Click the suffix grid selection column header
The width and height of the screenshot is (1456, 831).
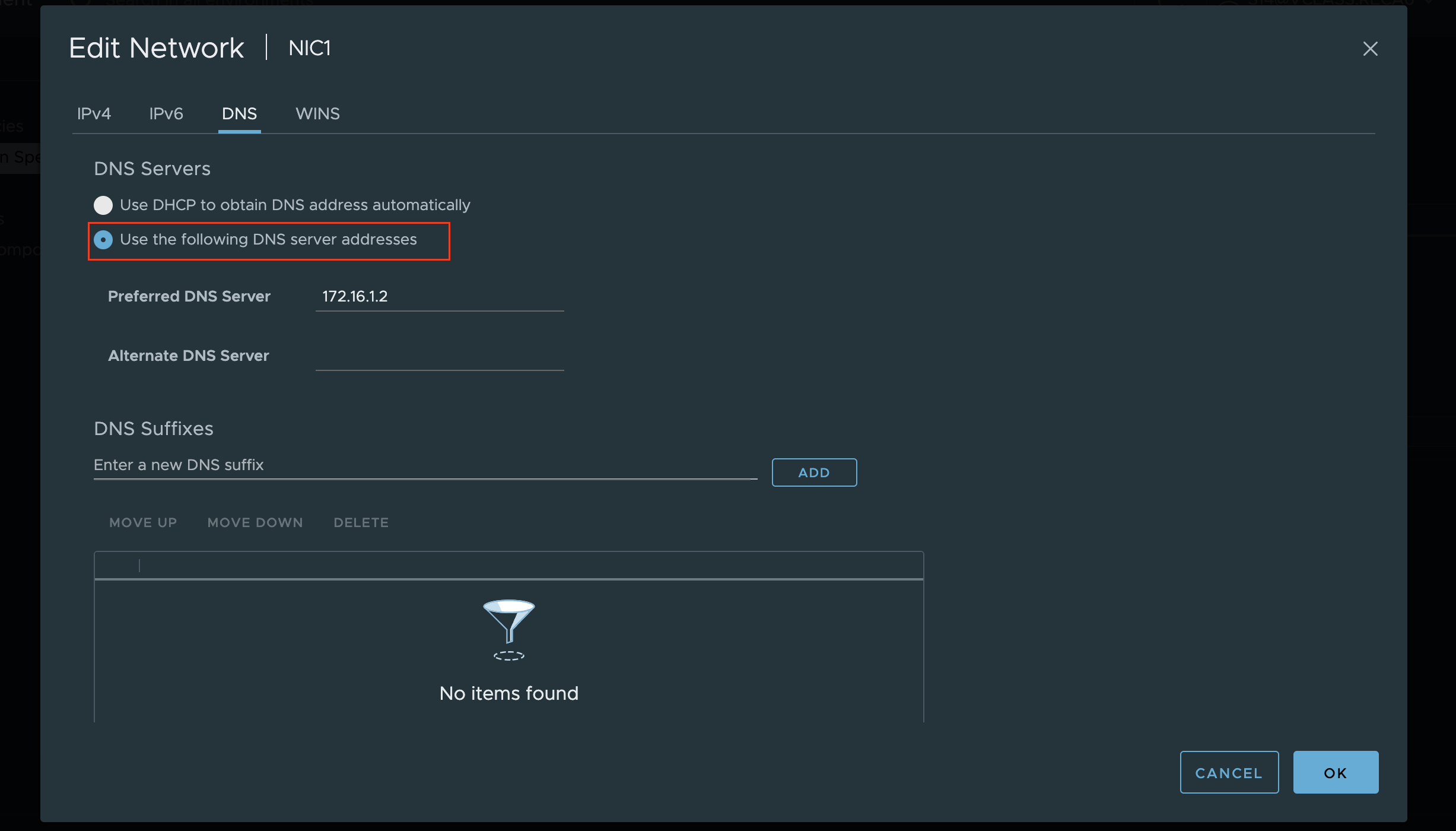coord(117,566)
